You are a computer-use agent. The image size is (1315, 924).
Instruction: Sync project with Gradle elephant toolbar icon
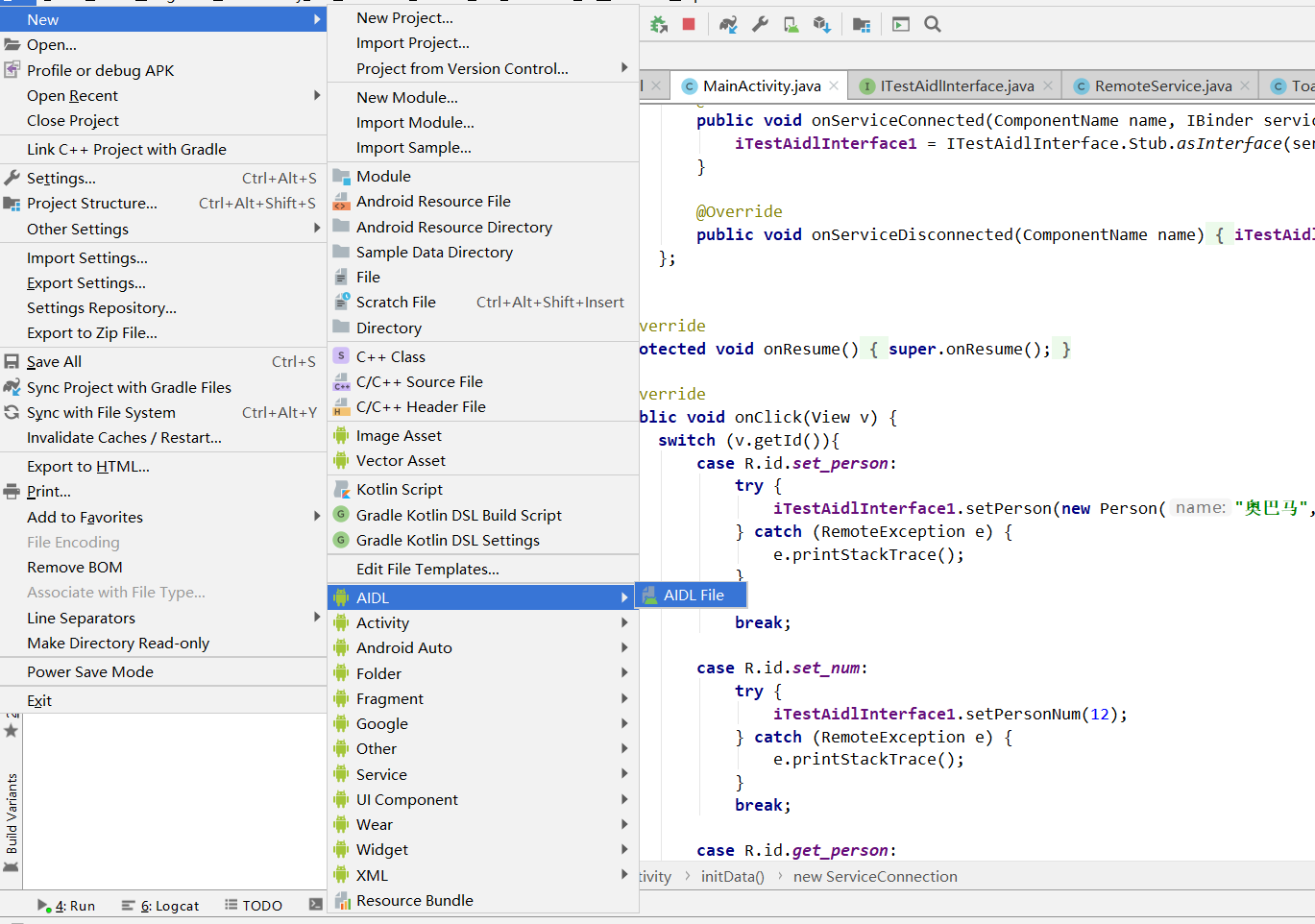pos(729,25)
